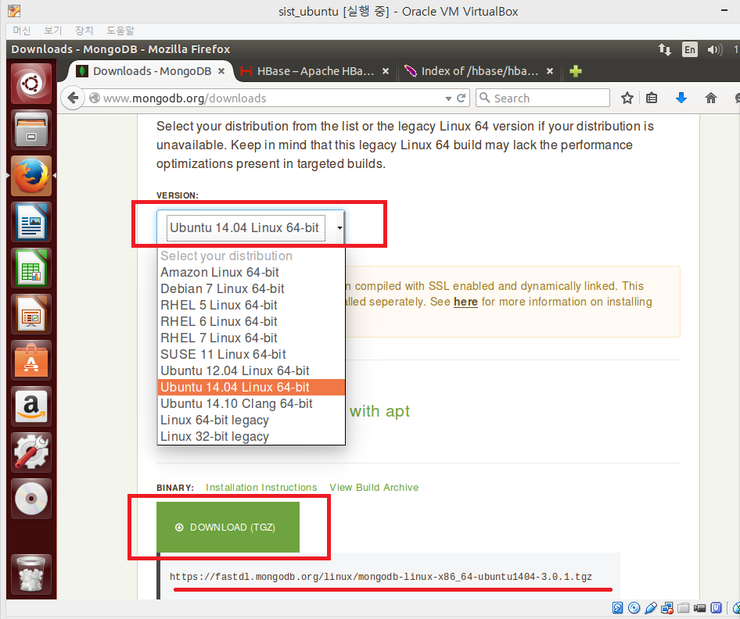740x619 pixels.
Task: Click the Firefox home icon
Action: click(711, 98)
